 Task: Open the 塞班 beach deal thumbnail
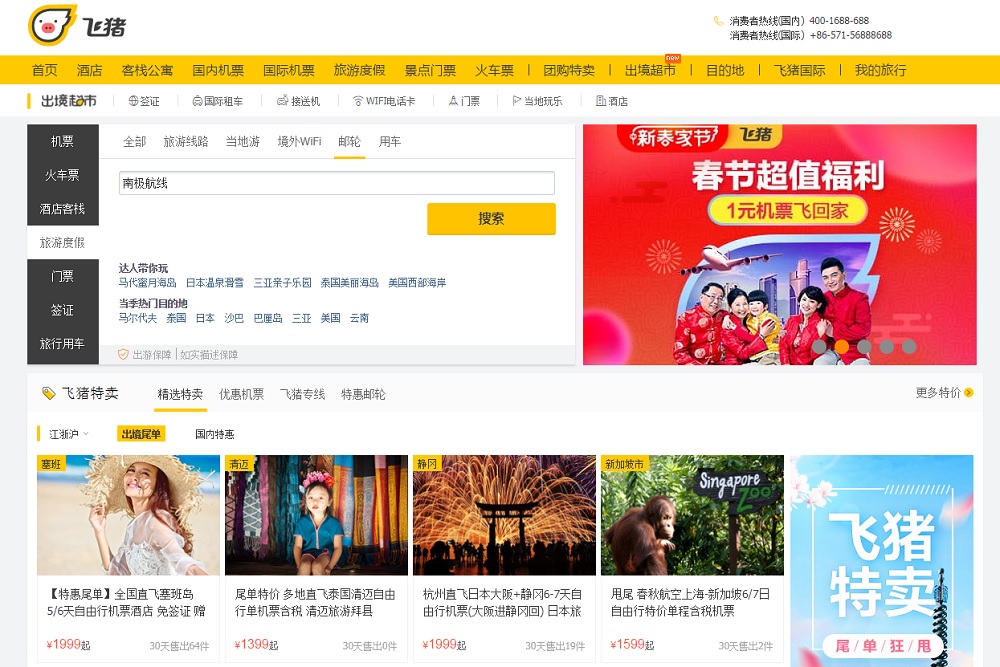[128, 515]
